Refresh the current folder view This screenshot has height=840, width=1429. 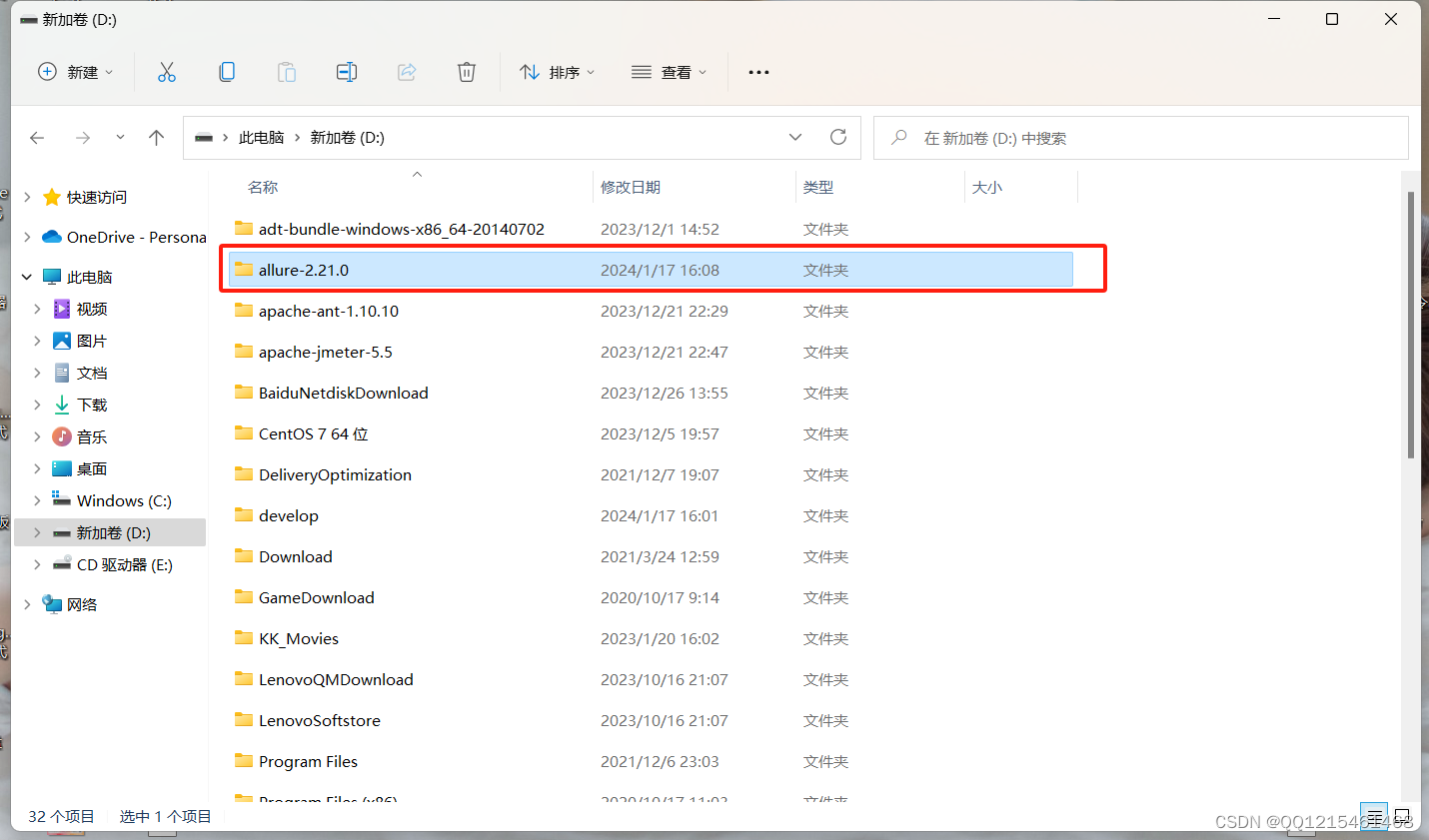point(838,137)
